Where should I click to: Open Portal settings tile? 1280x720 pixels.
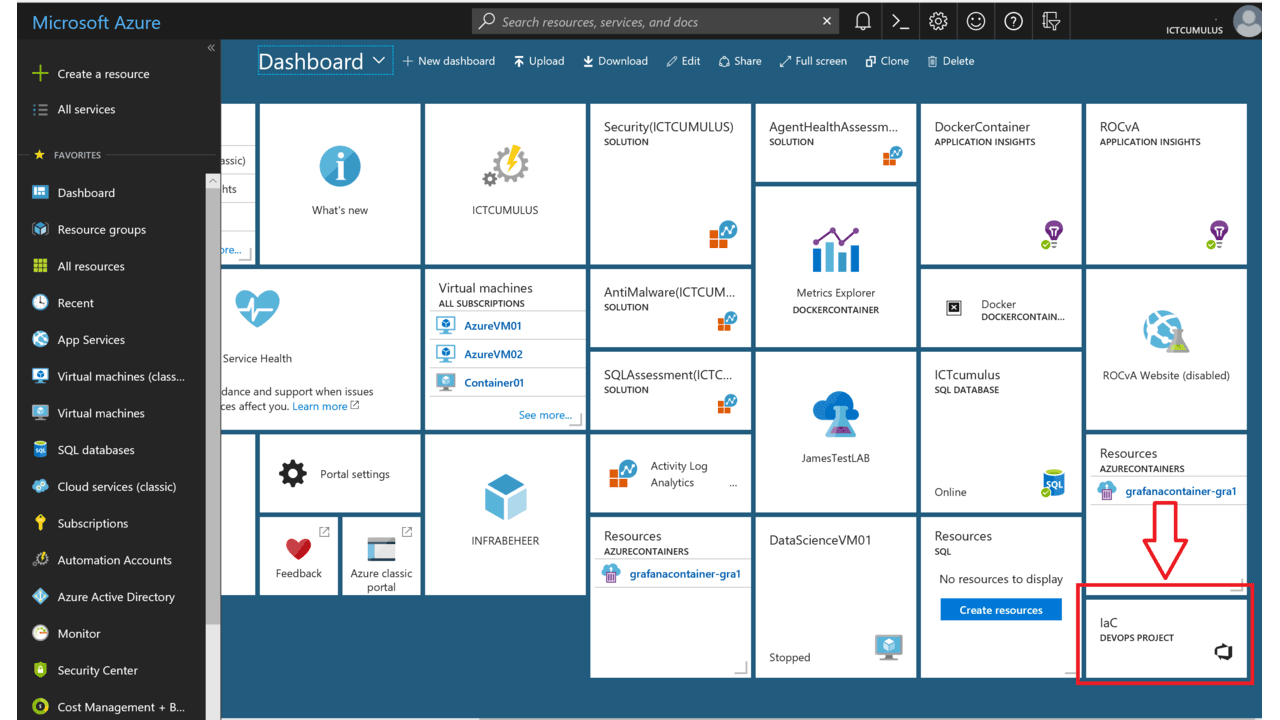coord(340,474)
